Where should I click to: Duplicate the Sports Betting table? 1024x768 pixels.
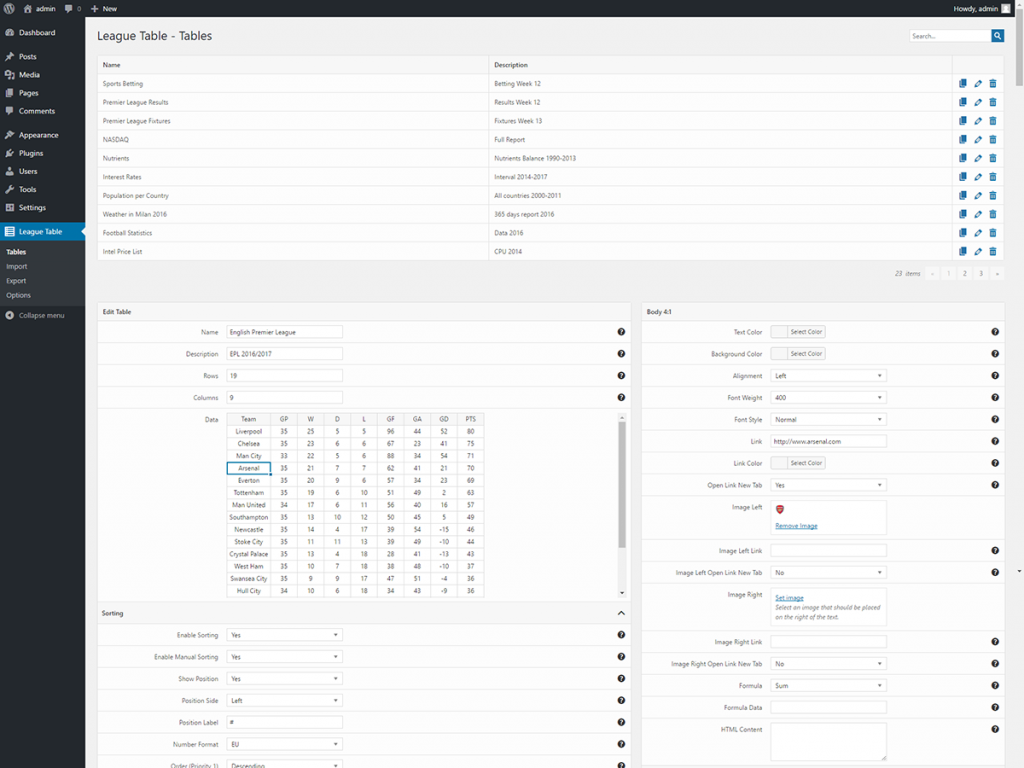point(962,84)
